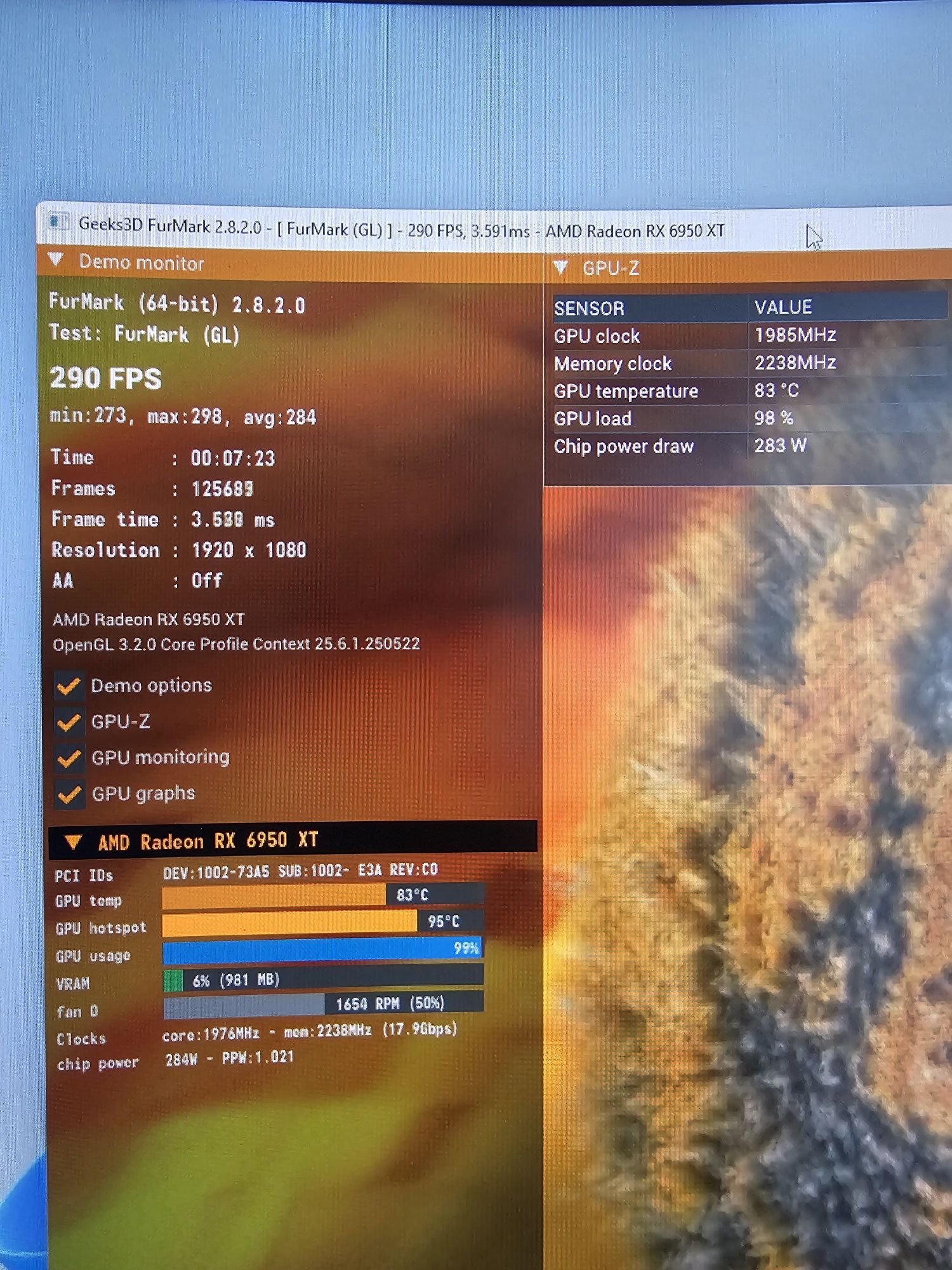Click the GPU usage 99% bar
952x1270 pixels.
[323, 949]
